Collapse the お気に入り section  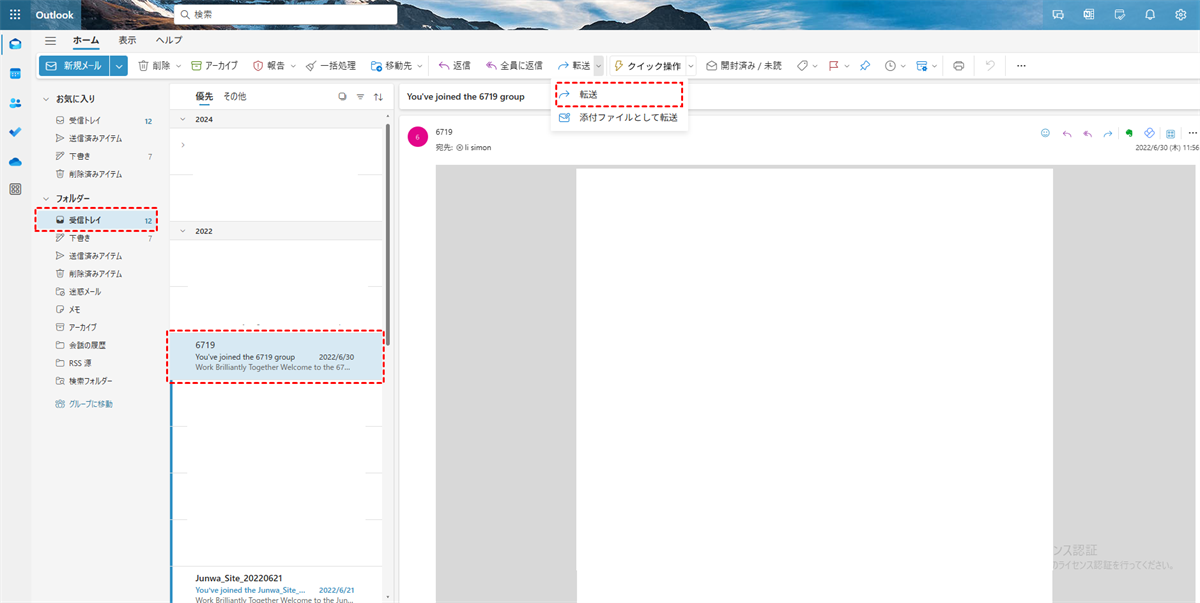45,99
